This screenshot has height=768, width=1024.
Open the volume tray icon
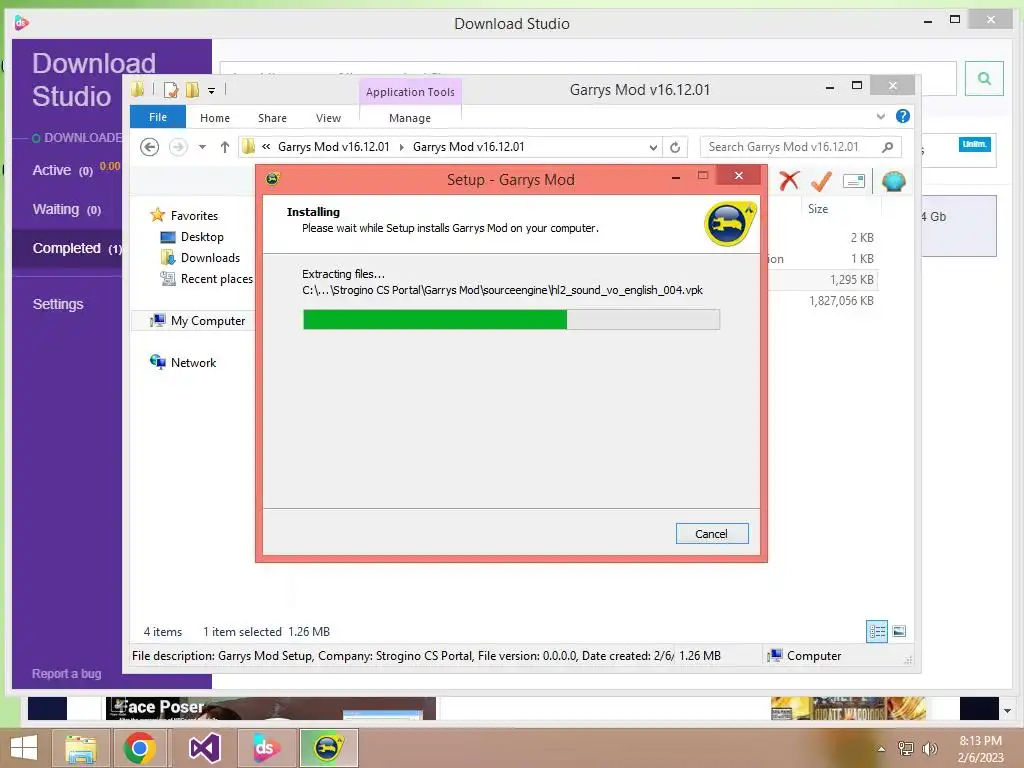929,748
